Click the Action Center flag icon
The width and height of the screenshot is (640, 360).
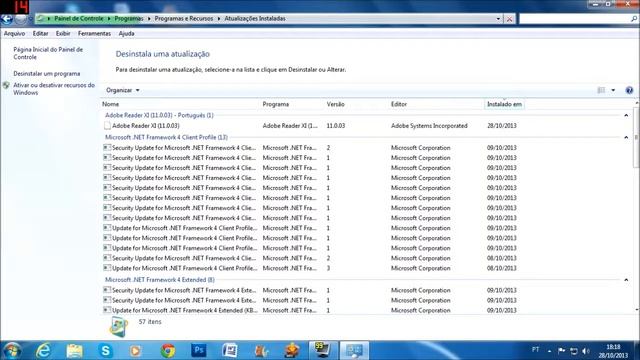click(561, 351)
